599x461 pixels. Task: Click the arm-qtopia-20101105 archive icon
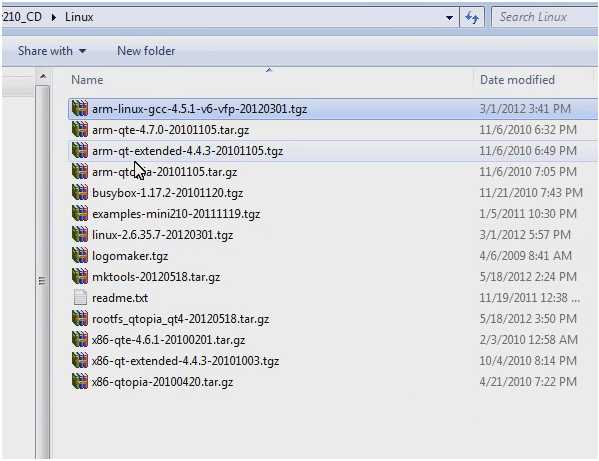(x=80, y=171)
